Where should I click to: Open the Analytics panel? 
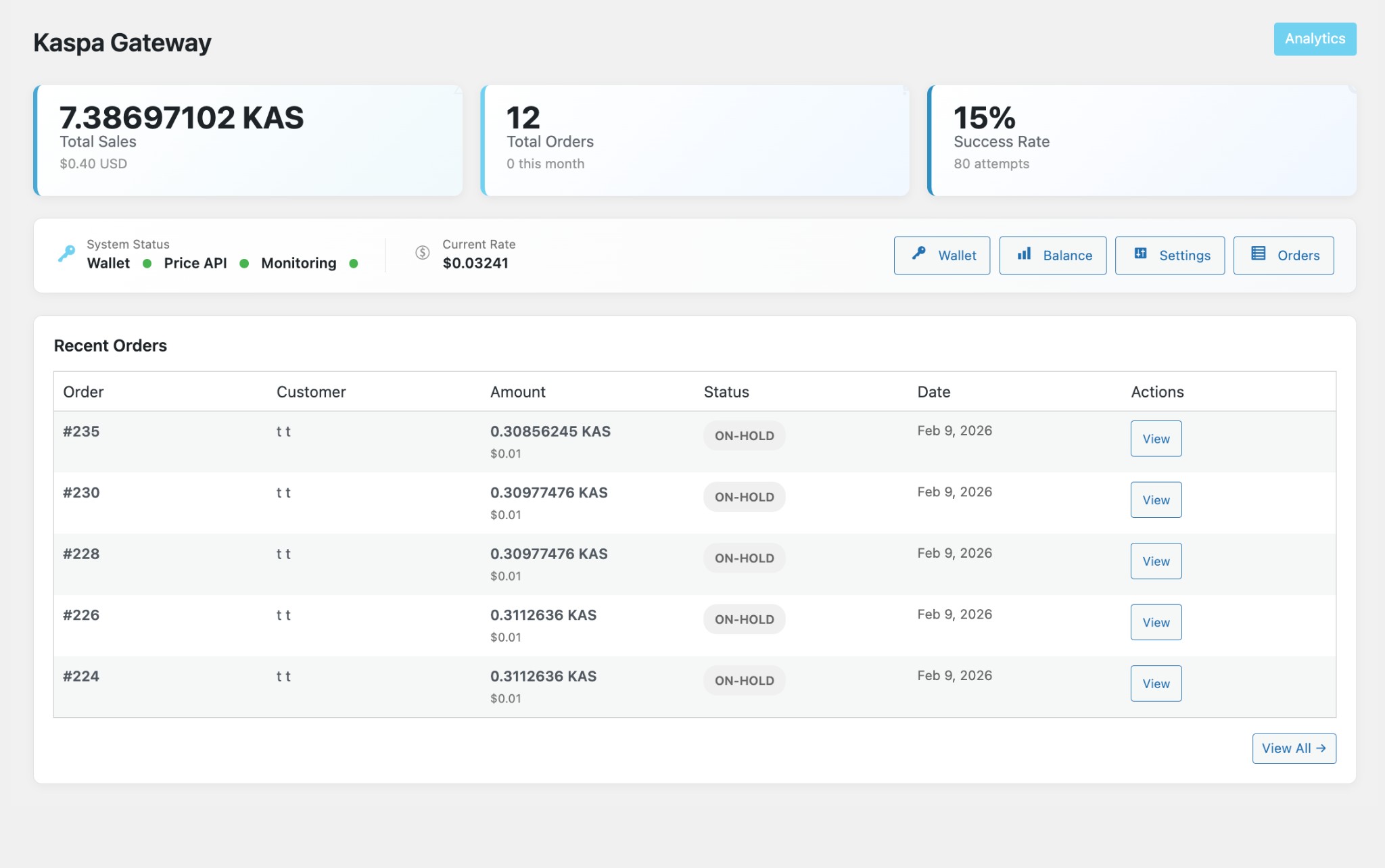1315,39
